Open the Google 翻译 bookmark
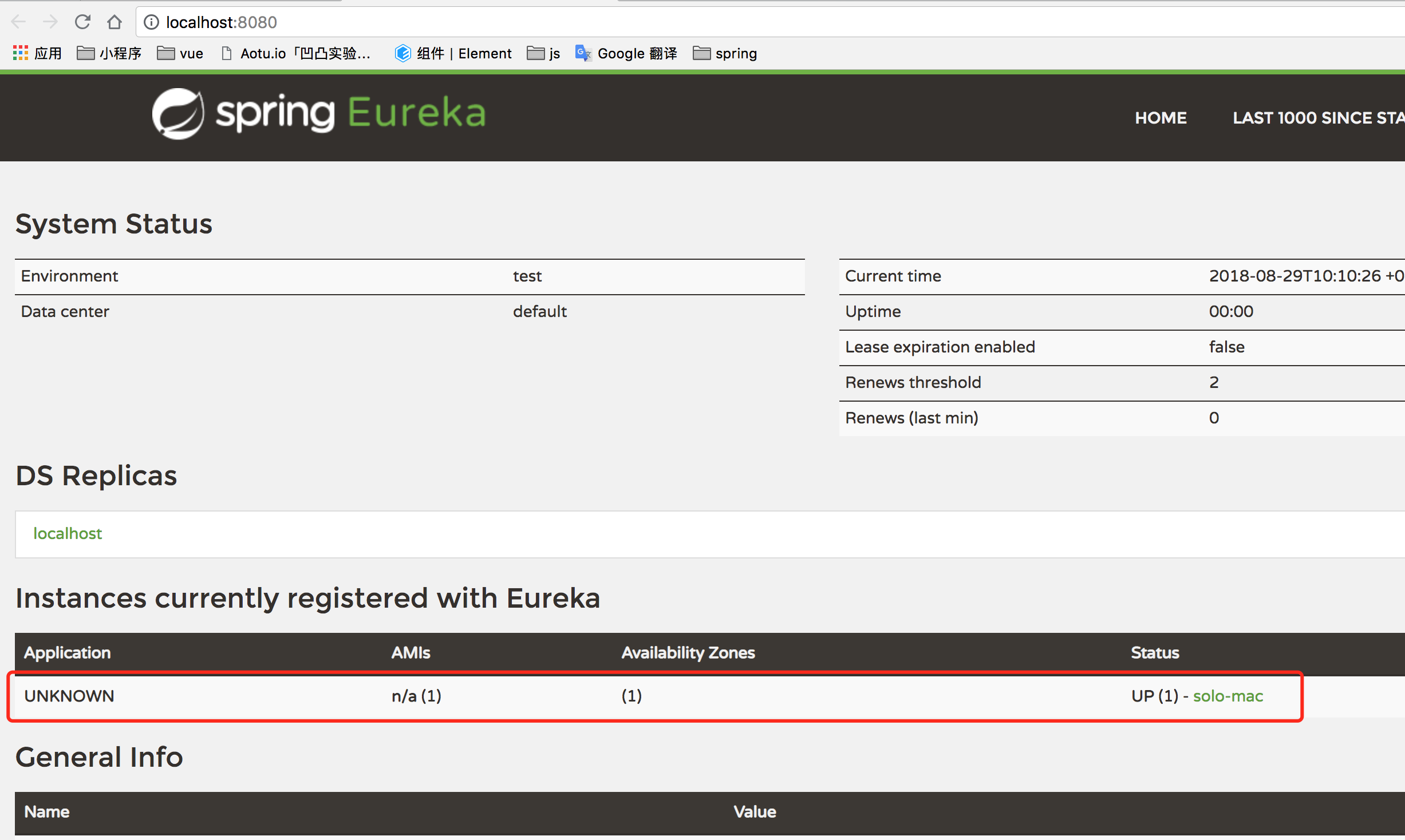Viewport: 1405px width, 840px height. (x=626, y=53)
